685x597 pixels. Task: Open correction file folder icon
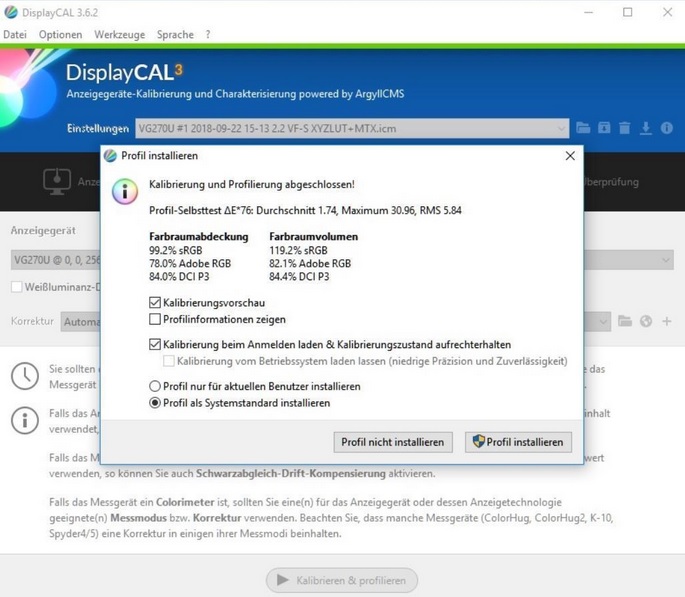[625, 321]
